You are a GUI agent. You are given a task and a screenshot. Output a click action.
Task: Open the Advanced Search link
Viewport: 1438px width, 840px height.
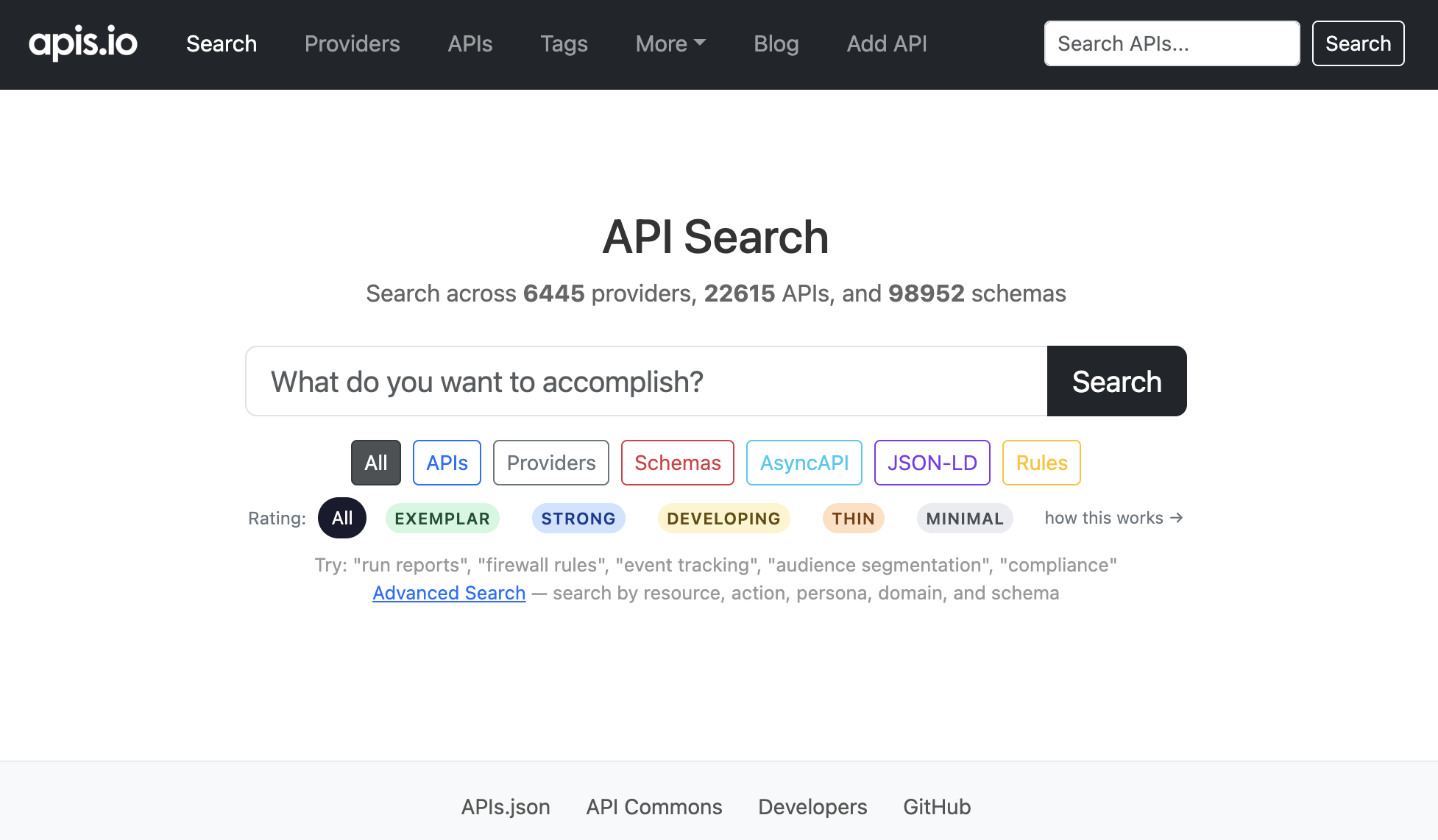coord(449,593)
